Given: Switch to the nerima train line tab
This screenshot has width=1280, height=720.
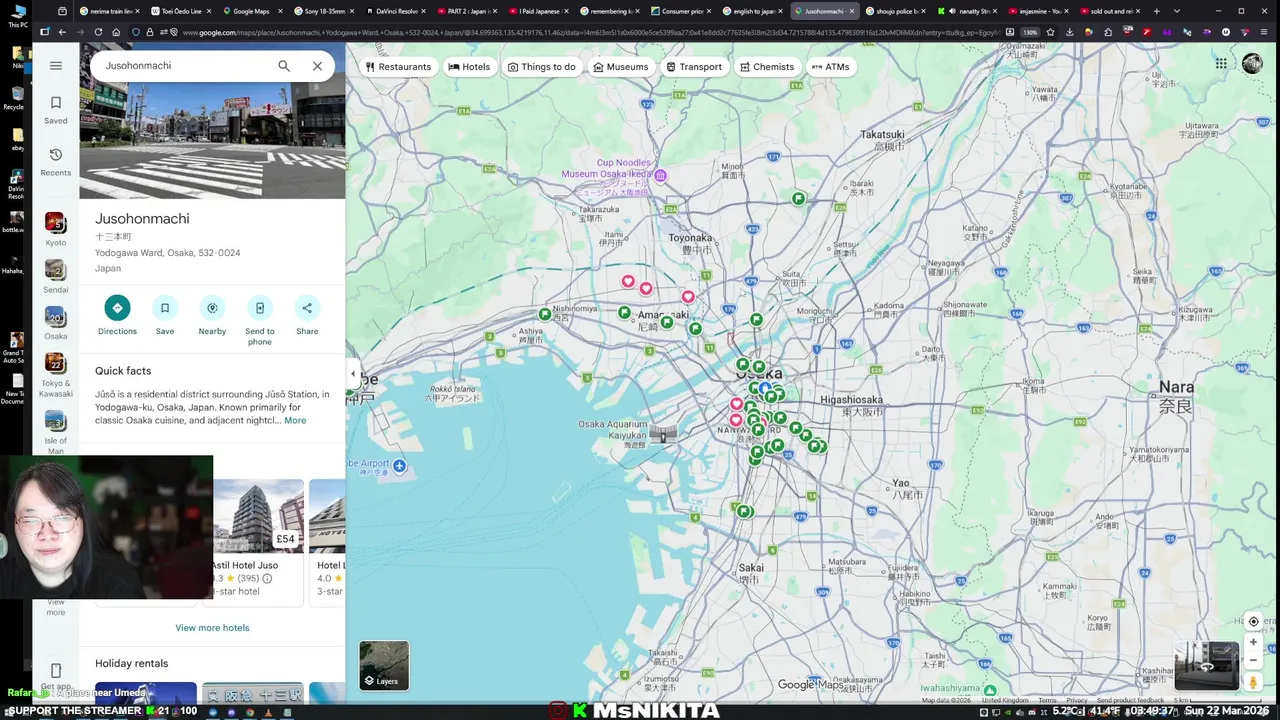Looking at the screenshot, I should (110, 11).
